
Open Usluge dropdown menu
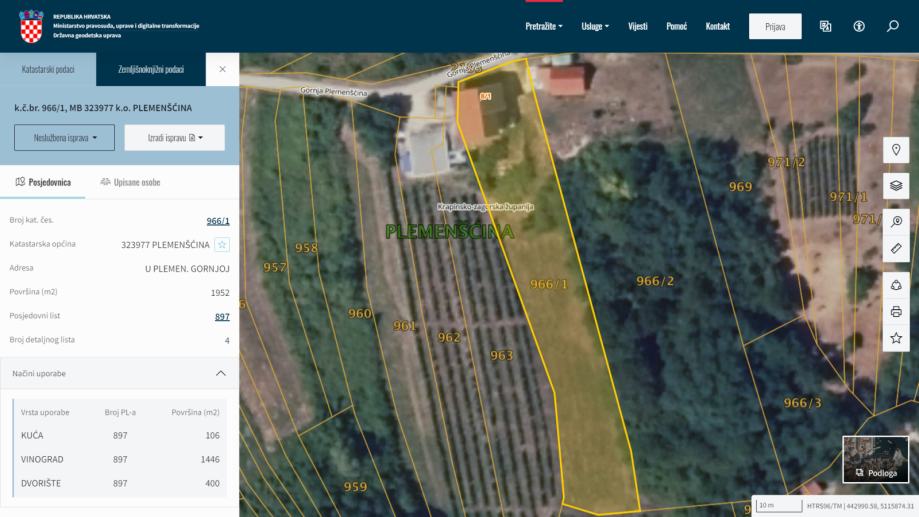[595, 26]
